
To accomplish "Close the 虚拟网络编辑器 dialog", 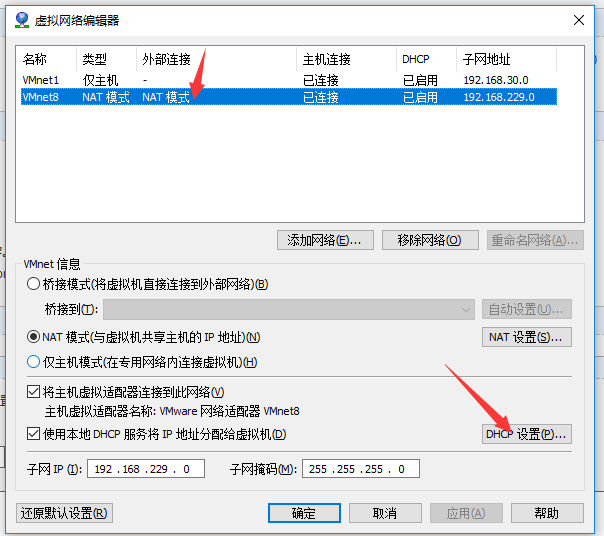I will (x=579, y=20).
